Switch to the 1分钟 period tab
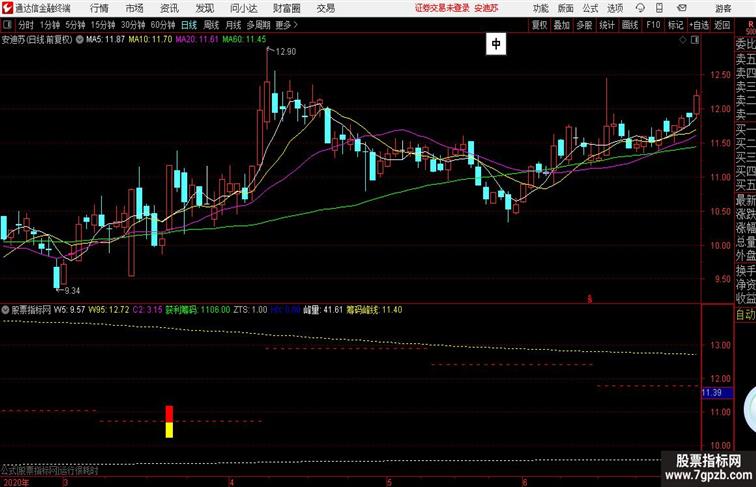 (50, 25)
